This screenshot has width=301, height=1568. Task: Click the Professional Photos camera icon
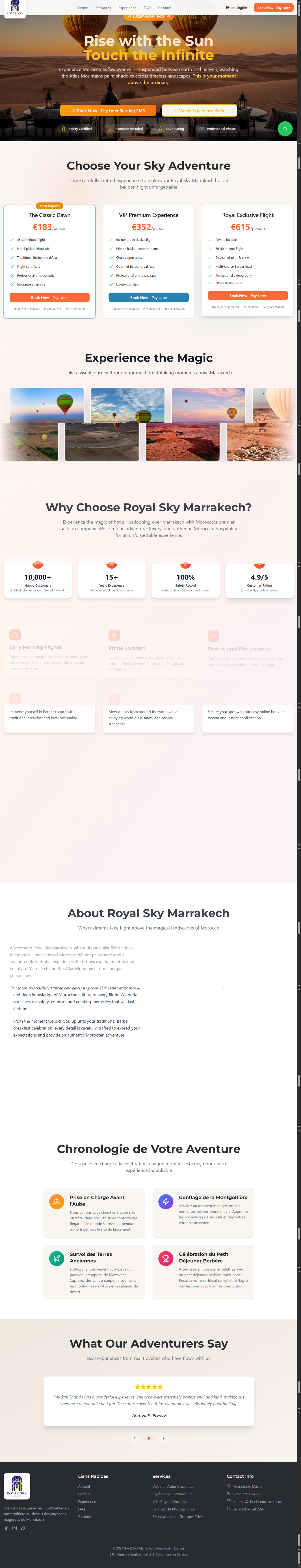coord(202,128)
